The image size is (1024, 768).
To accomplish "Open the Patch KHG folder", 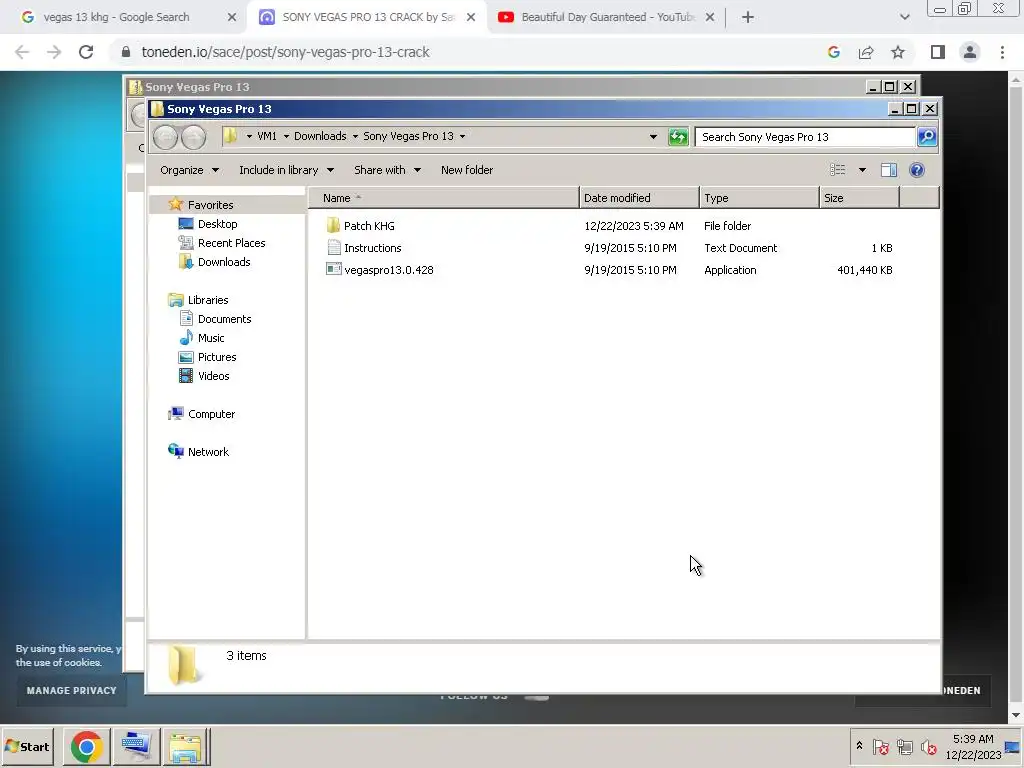I will click(368, 226).
